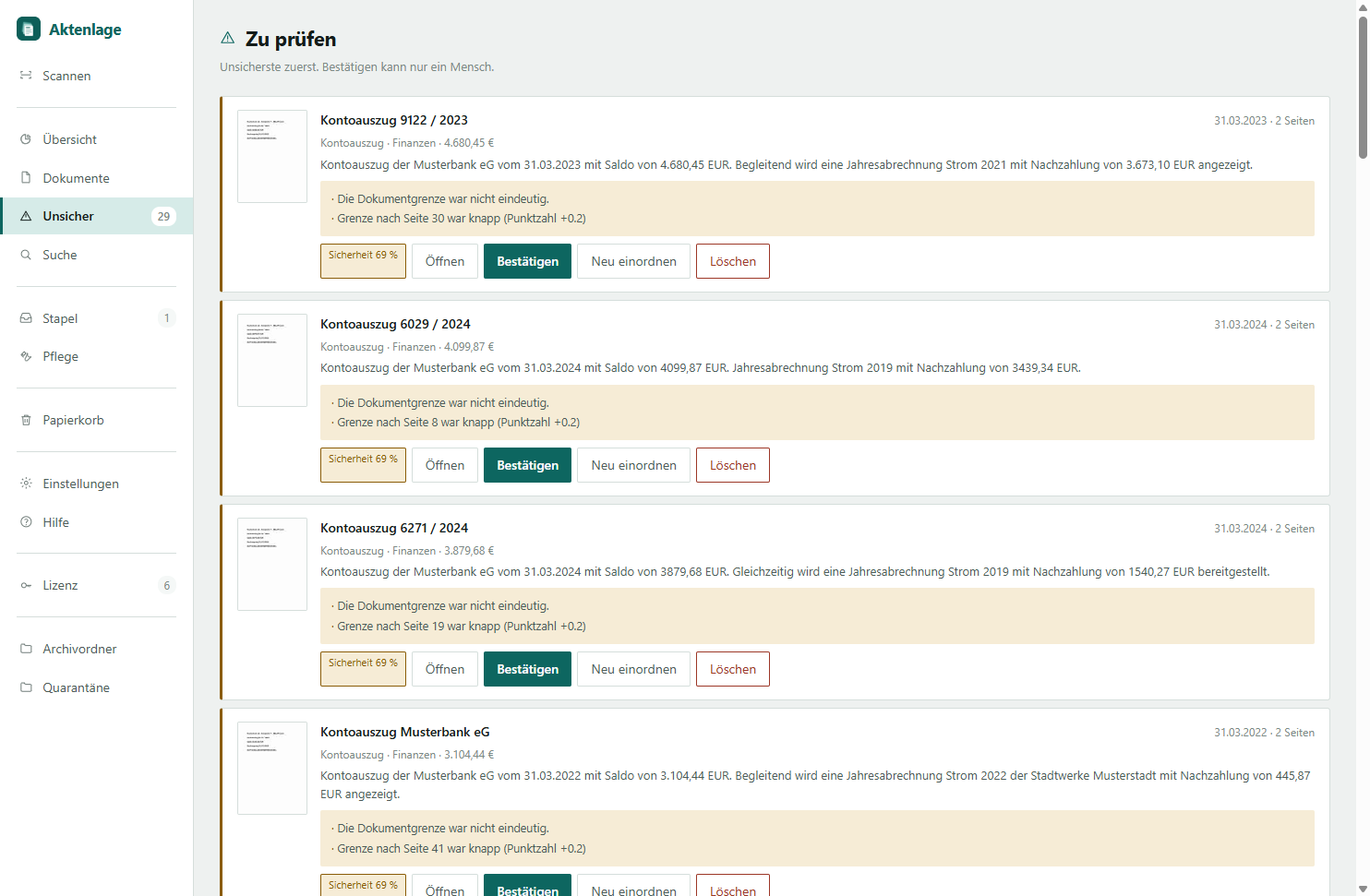Viewport: 1370px width, 896px height.
Task: Navigate to Einstellungen
Action: coord(96,484)
